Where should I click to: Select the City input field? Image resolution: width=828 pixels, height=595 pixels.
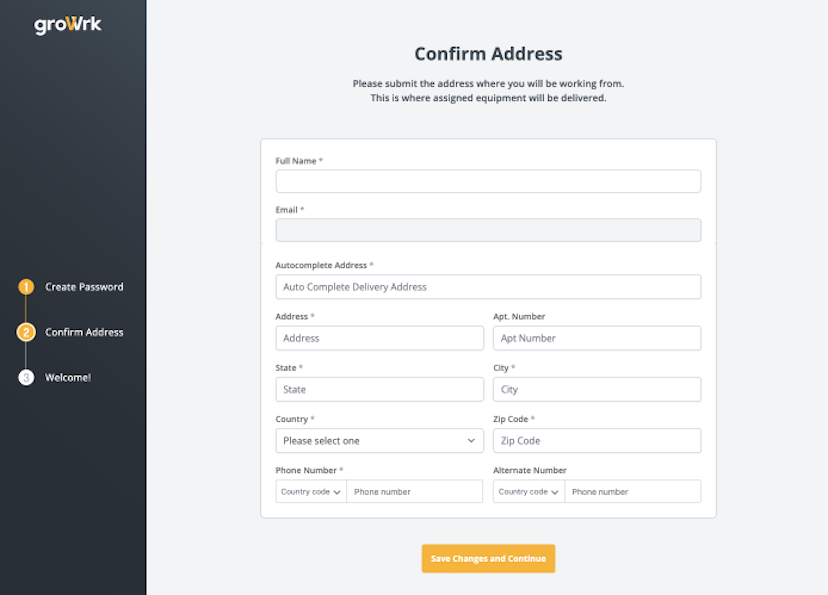(x=597, y=390)
